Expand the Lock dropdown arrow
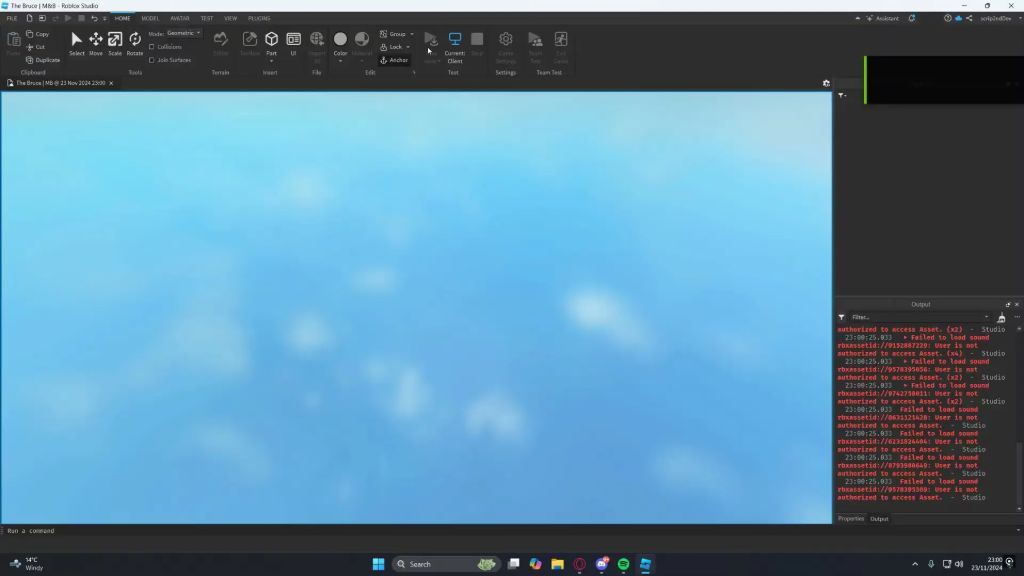Image resolution: width=1024 pixels, height=576 pixels. [x=408, y=47]
